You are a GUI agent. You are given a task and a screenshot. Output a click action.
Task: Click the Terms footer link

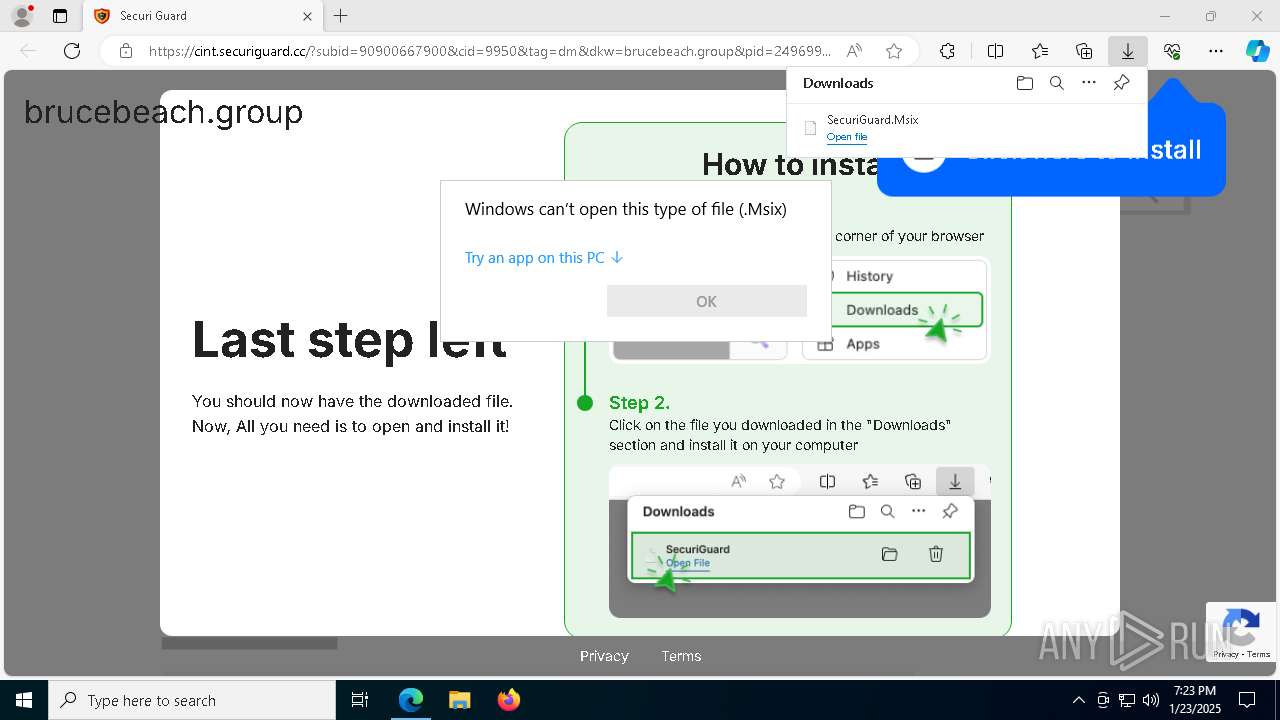pos(681,656)
